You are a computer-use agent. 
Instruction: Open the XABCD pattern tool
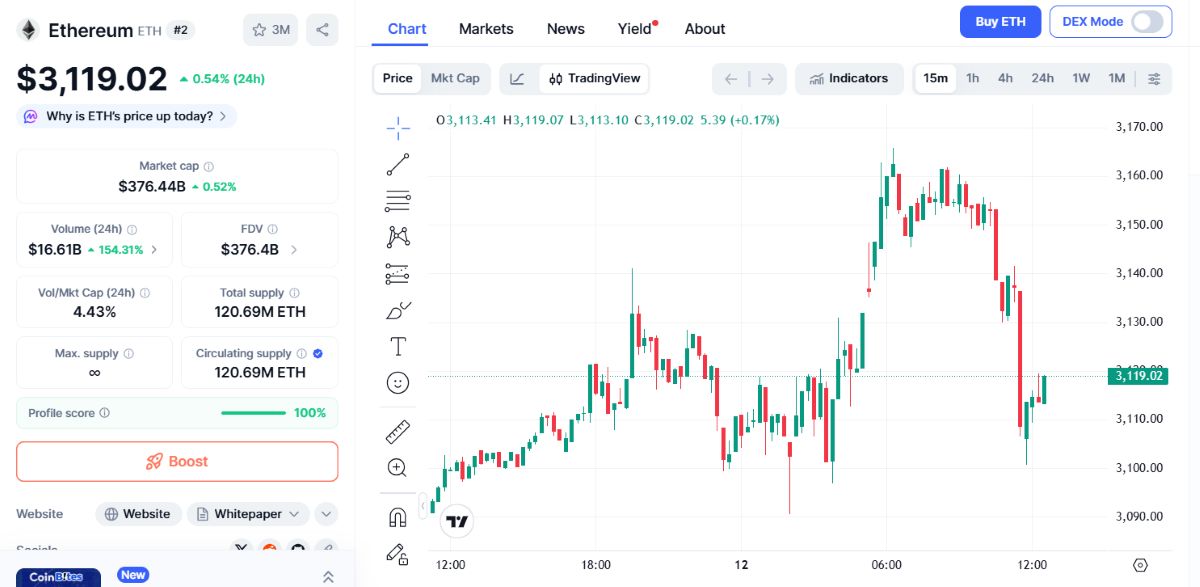point(397,235)
